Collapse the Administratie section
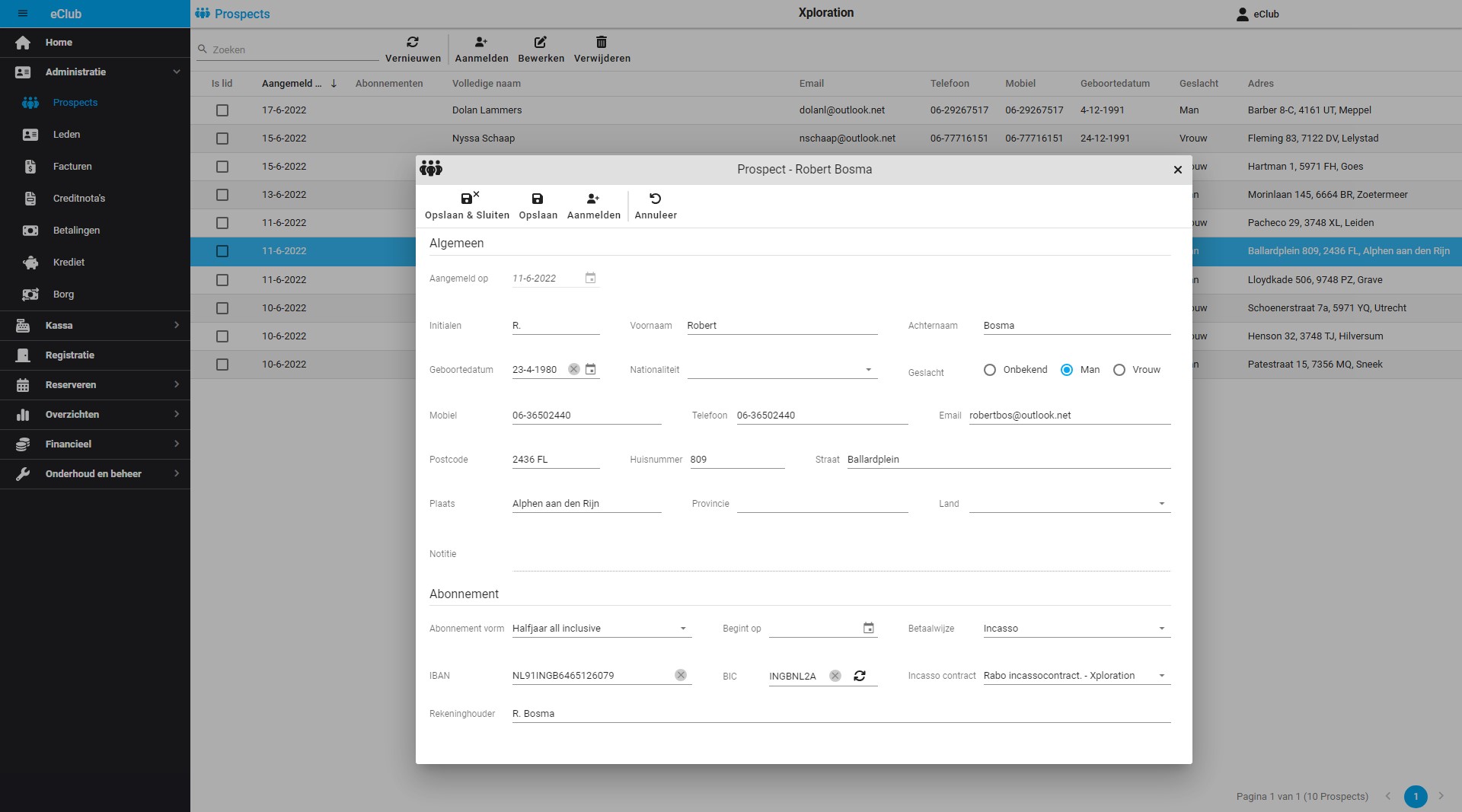Screen dimensions: 1462x812 pyautogui.click(x=94, y=72)
